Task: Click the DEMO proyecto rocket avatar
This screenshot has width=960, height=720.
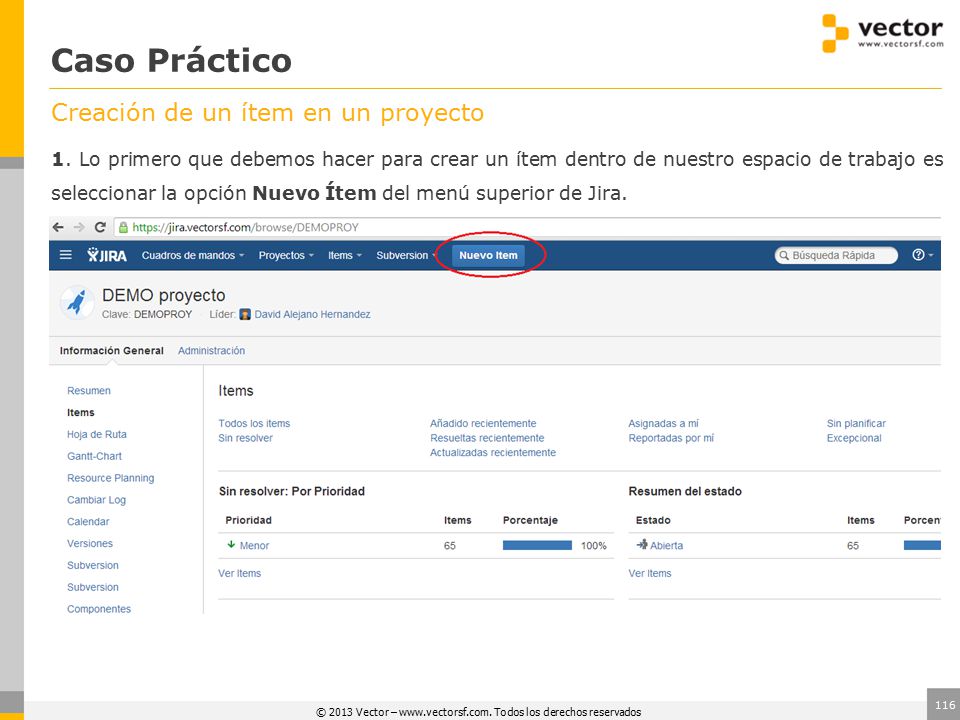Action: point(77,302)
